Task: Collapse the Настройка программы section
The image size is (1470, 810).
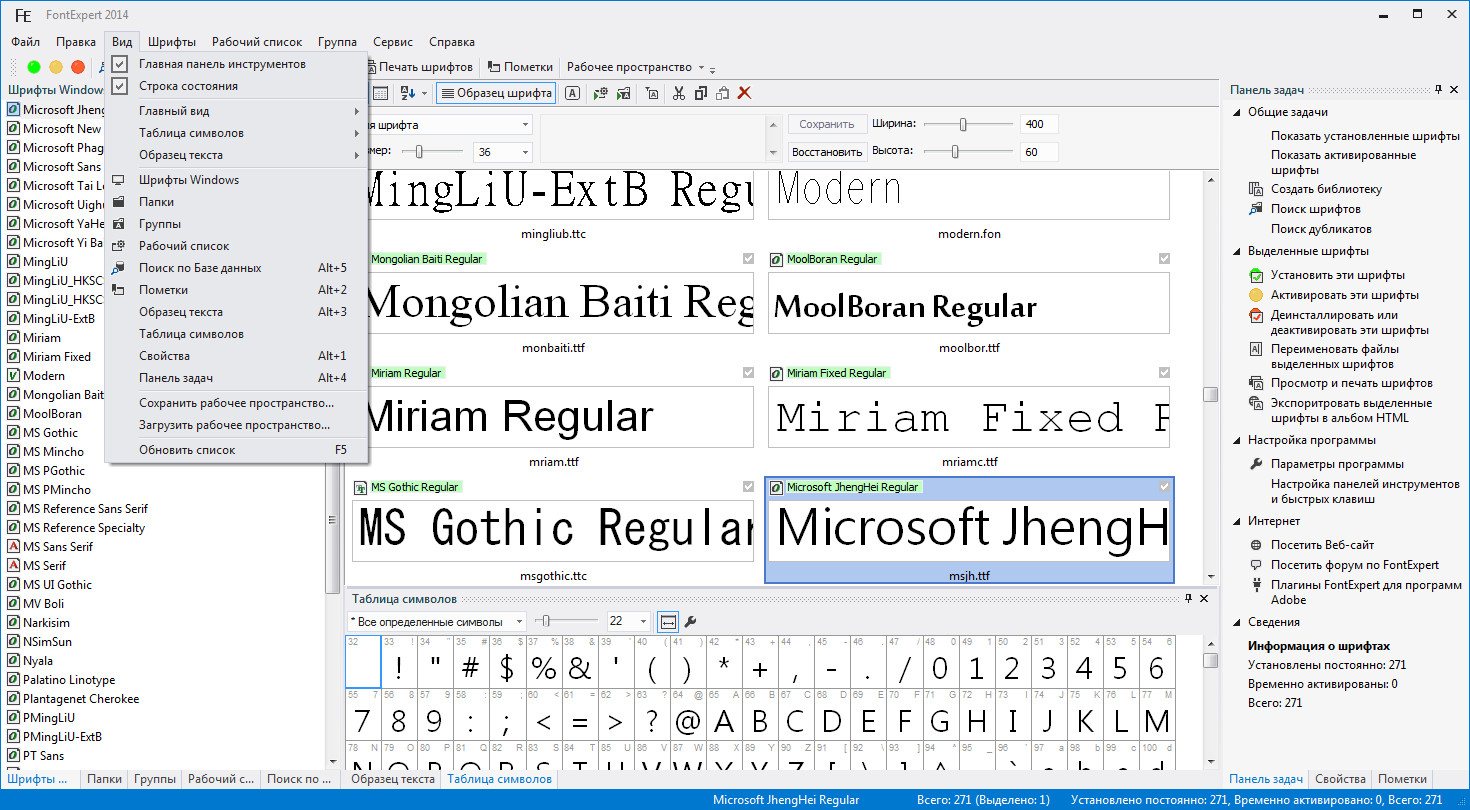Action: 1237,440
